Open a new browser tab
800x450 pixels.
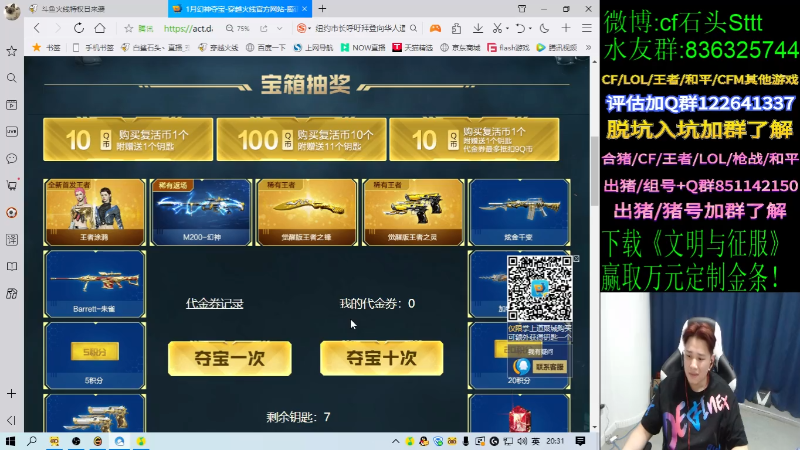point(322,9)
